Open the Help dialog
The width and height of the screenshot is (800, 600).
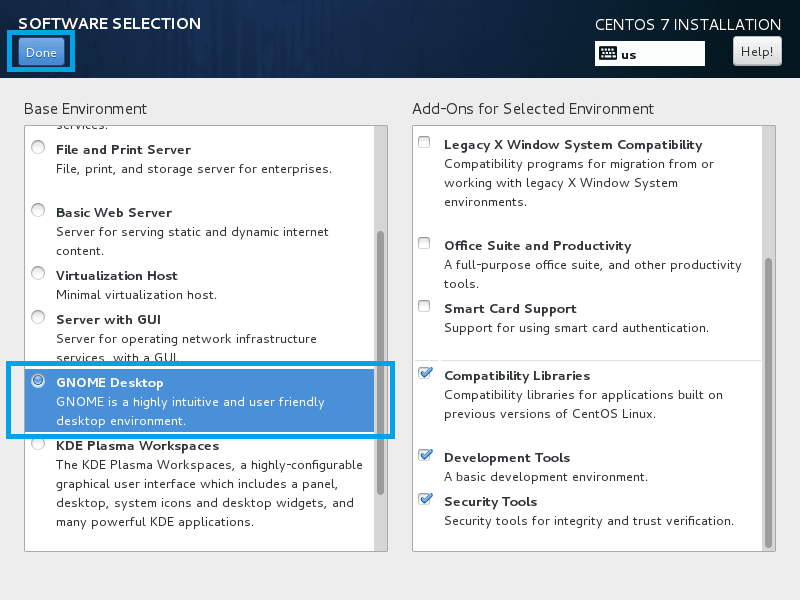756,51
